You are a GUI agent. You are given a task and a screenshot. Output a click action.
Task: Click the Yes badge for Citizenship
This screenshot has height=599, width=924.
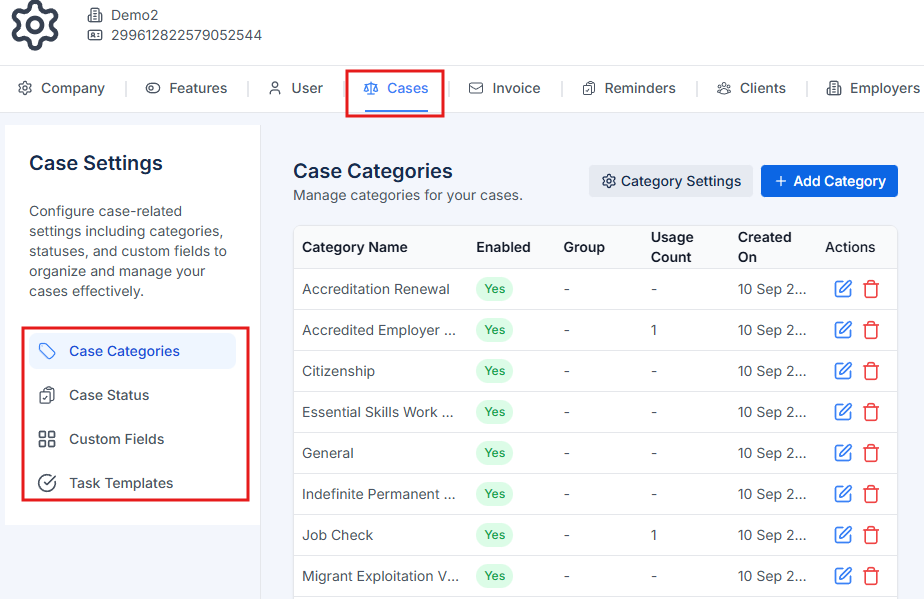coord(494,371)
